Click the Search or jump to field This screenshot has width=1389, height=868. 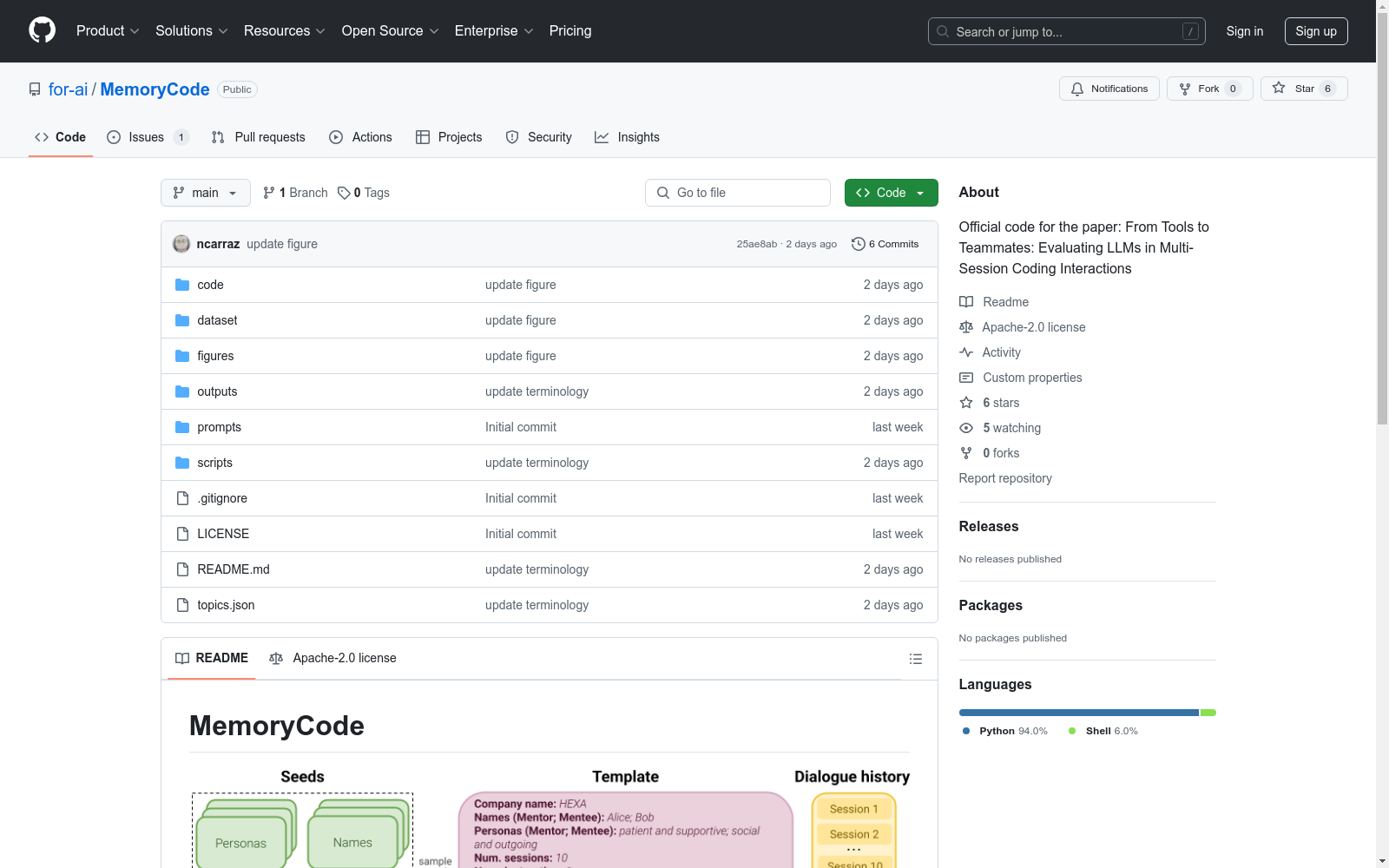(1067, 31)
